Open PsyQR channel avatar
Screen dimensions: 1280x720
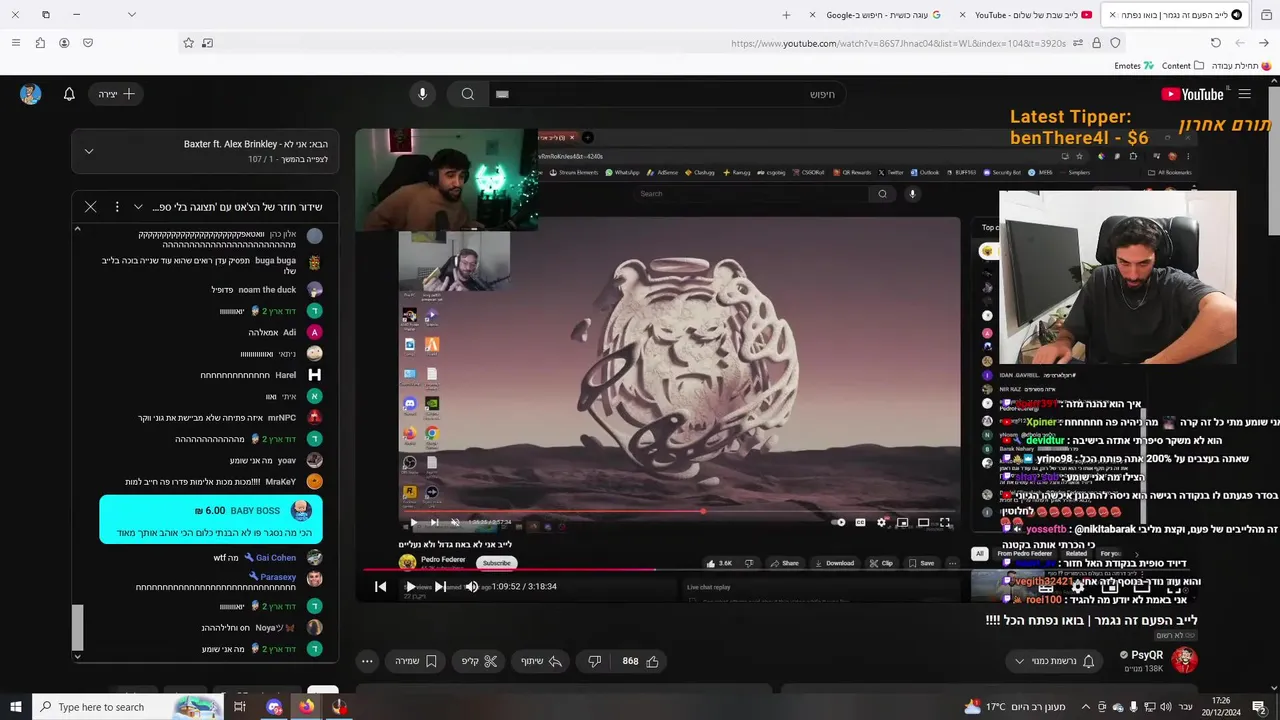click(1185, 660)
